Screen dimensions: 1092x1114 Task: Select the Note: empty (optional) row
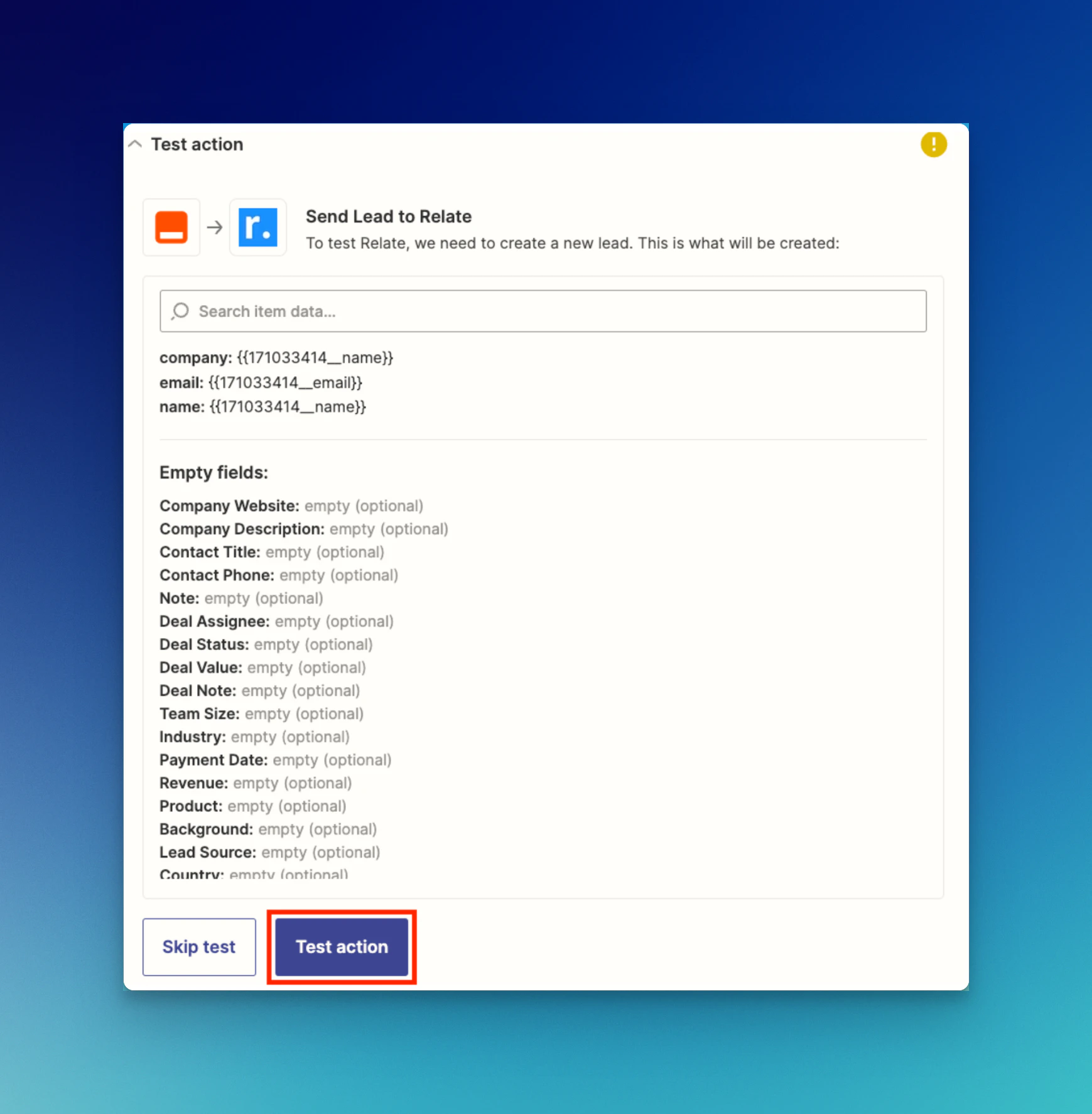tap(241, 598)
